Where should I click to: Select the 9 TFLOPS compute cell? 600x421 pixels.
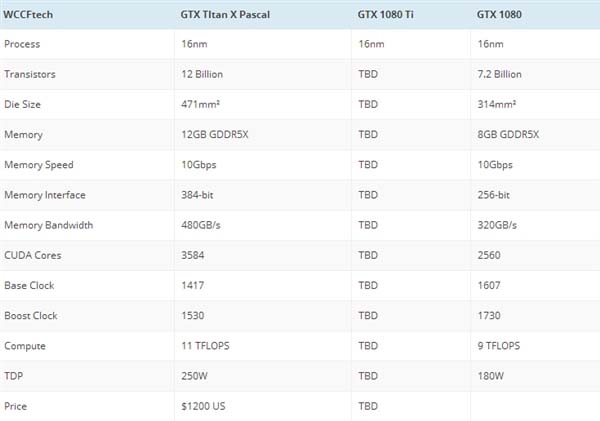pyautogui.click(x=500, y=346)
